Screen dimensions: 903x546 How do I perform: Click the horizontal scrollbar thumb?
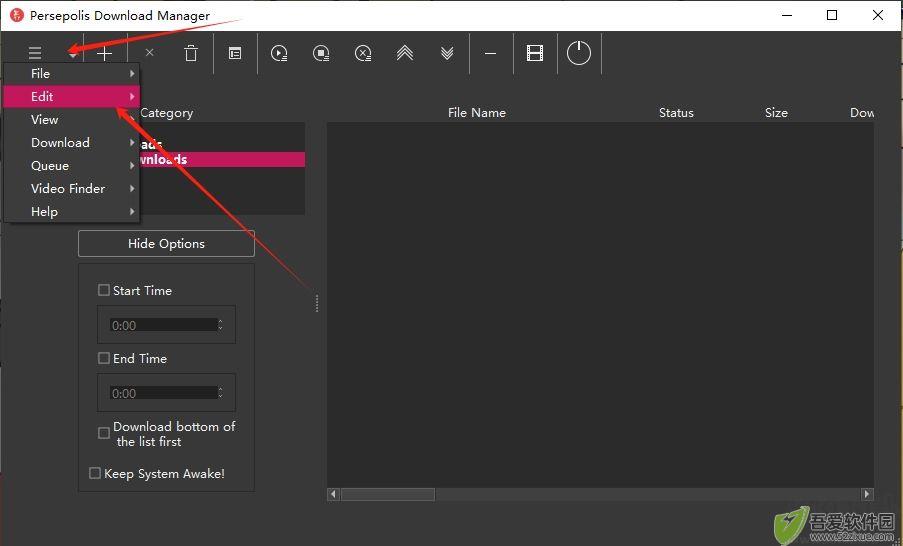click(388, 494)
